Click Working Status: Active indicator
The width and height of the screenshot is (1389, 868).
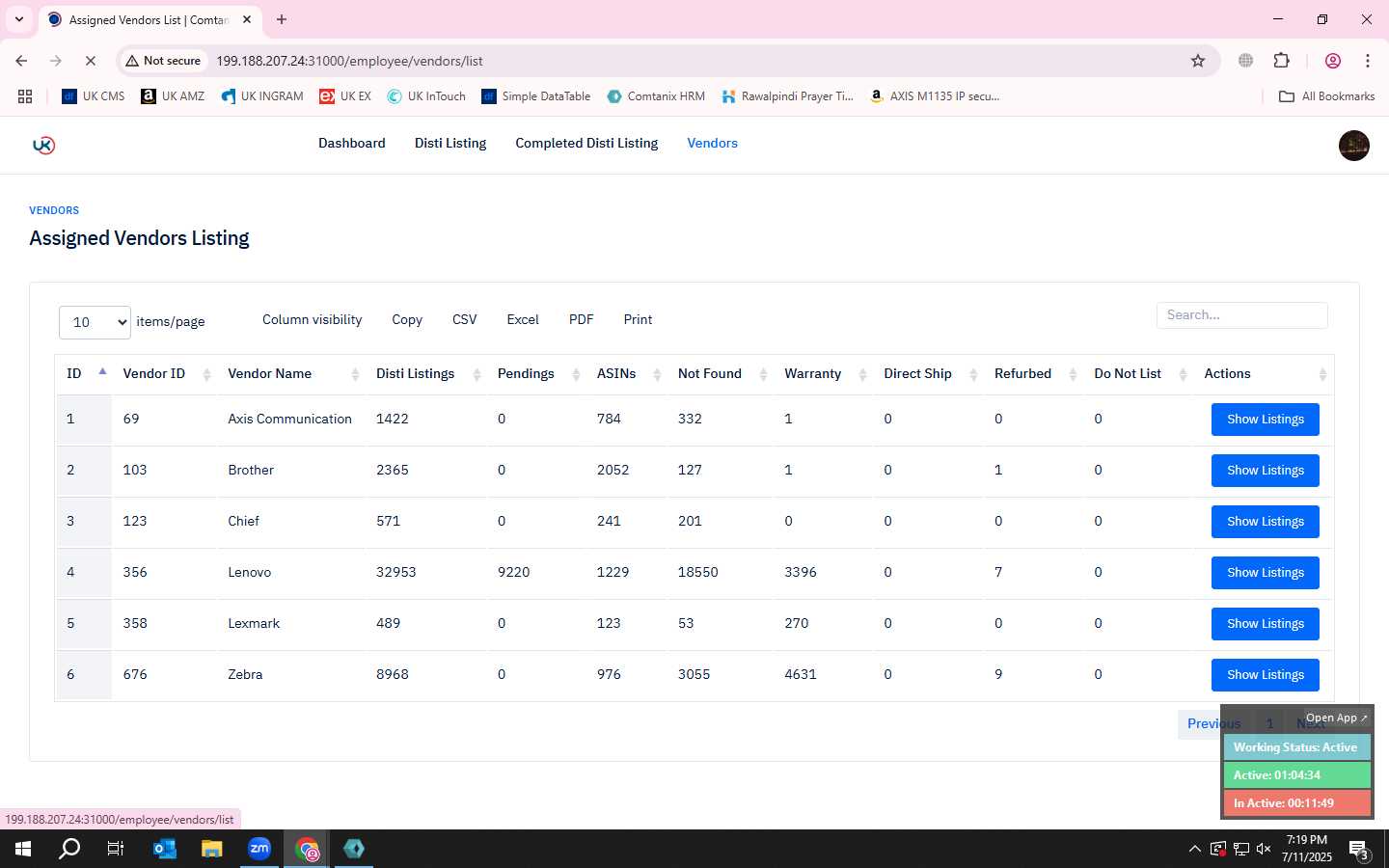pos(1295,747)
